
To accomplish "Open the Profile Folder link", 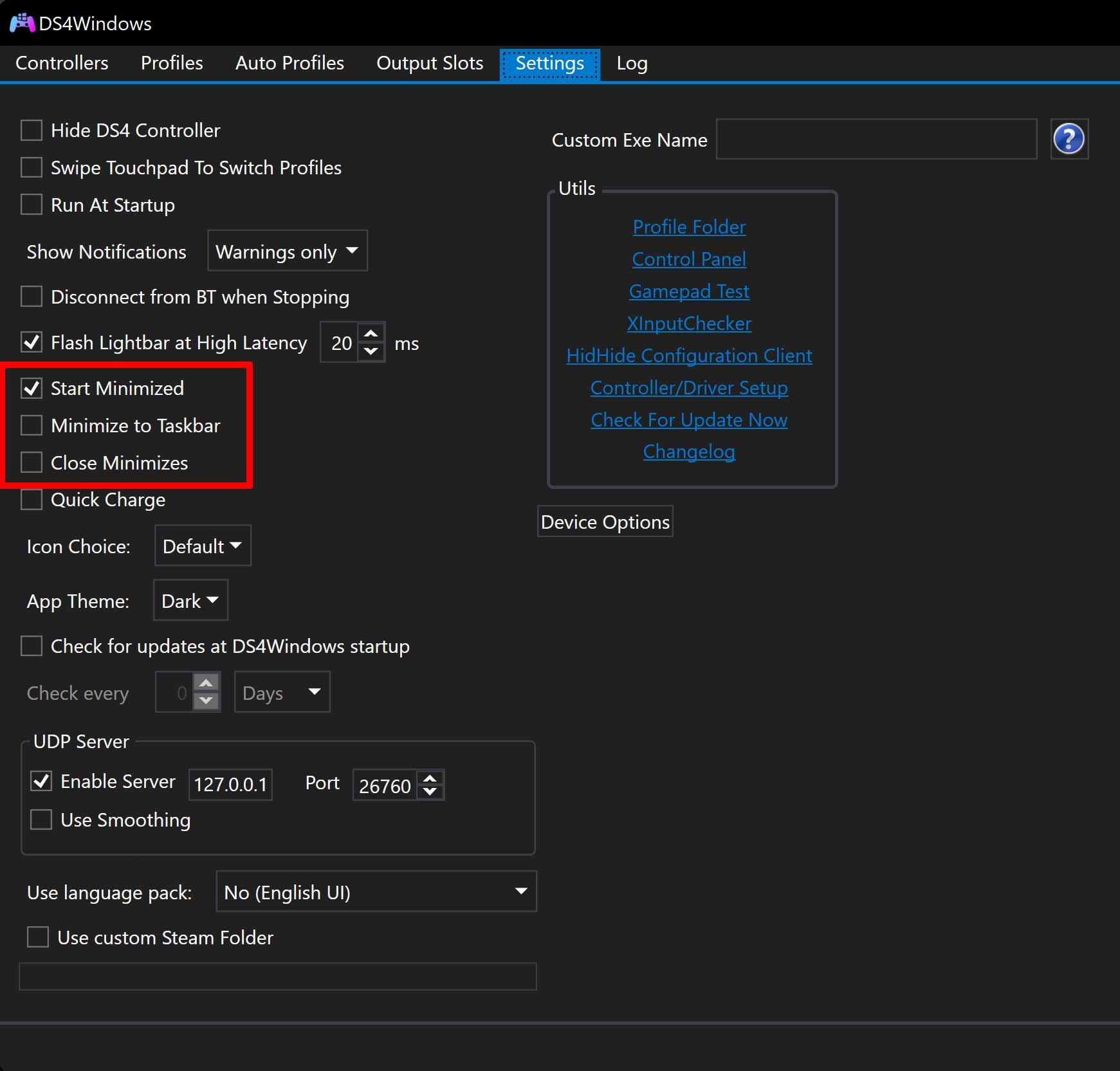I will coord(689,226).
